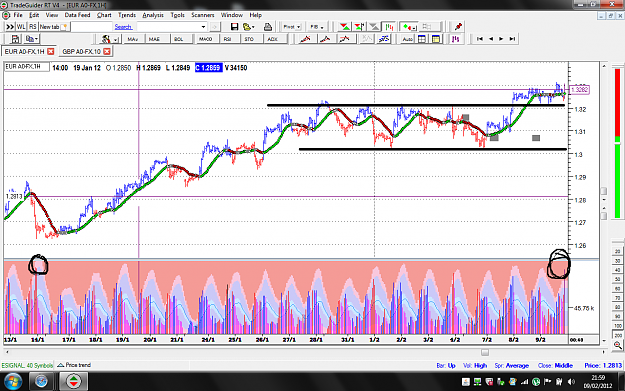Open the Chart menu
This screenshot has width=625, height=391.
pos(104,15)
